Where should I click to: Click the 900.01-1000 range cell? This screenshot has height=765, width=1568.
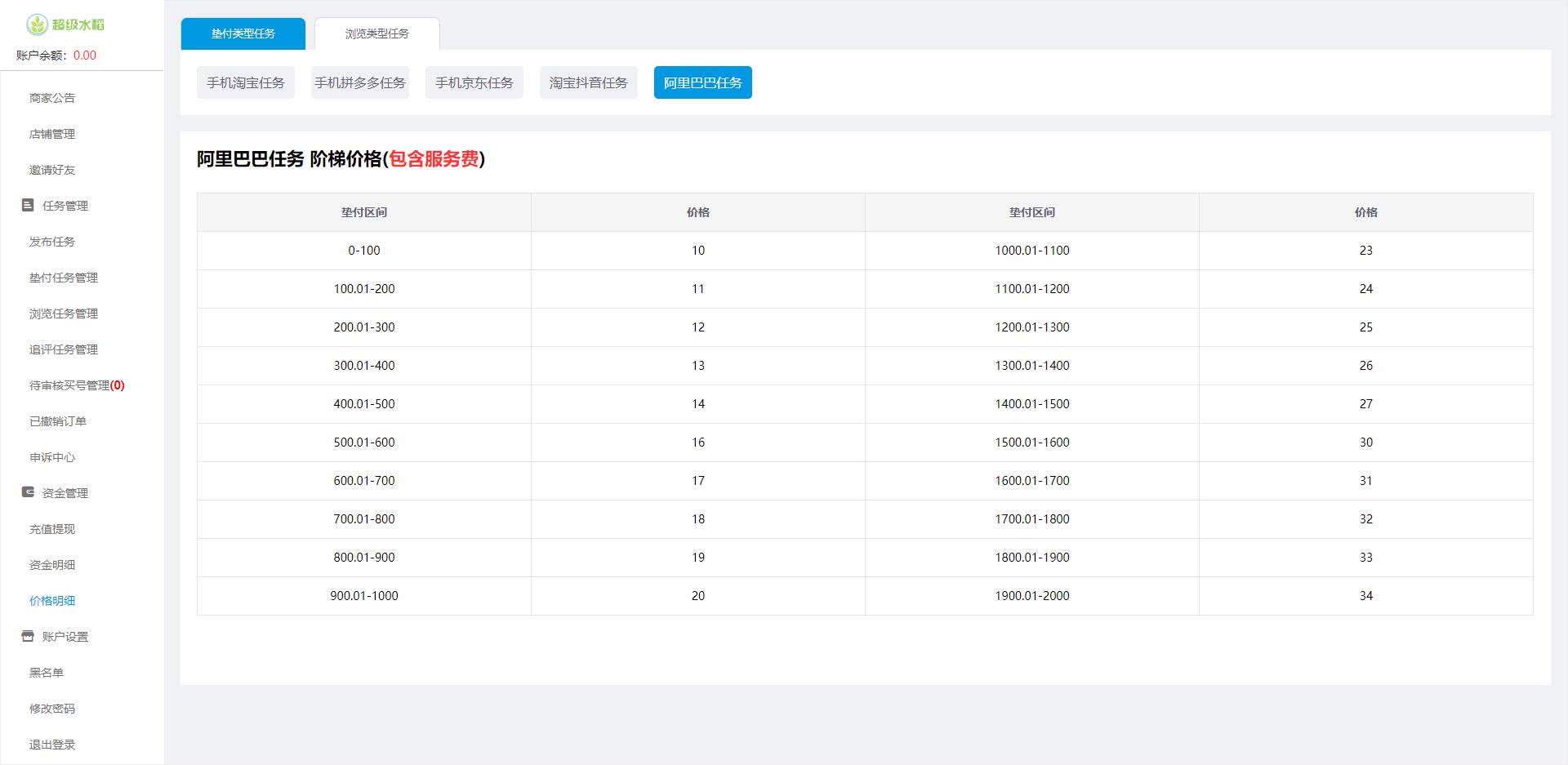click(364, 596)
